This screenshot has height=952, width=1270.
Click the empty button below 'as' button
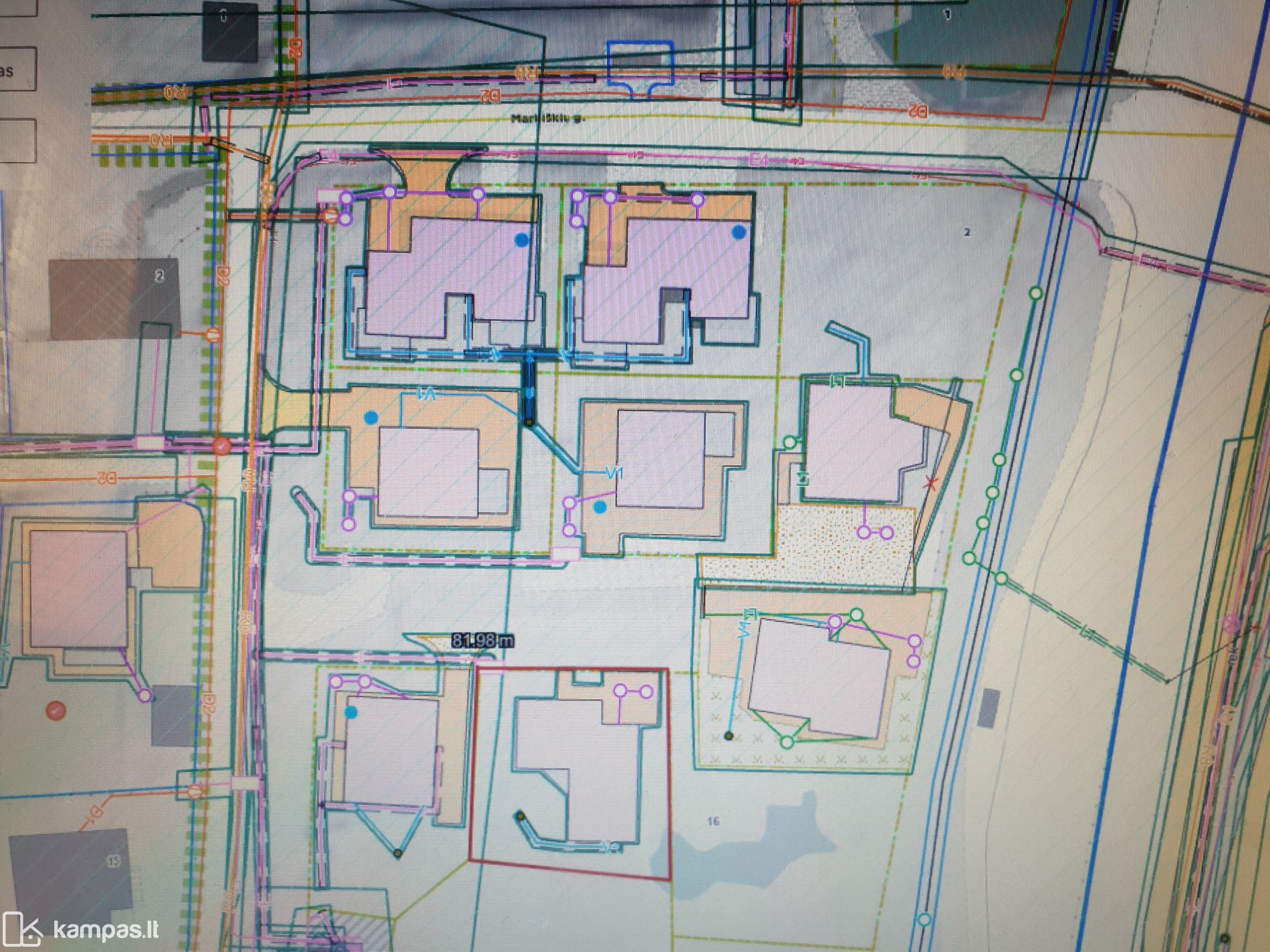point(16,140)
